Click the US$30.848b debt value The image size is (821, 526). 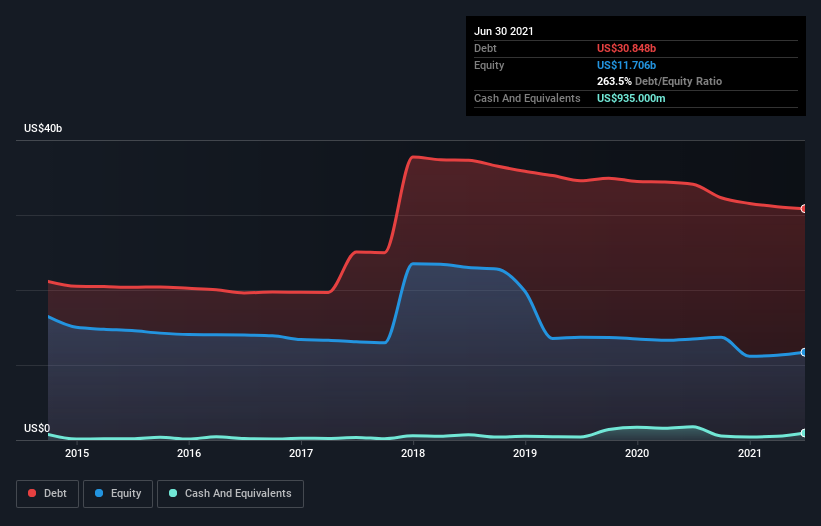tap(626, 48)
